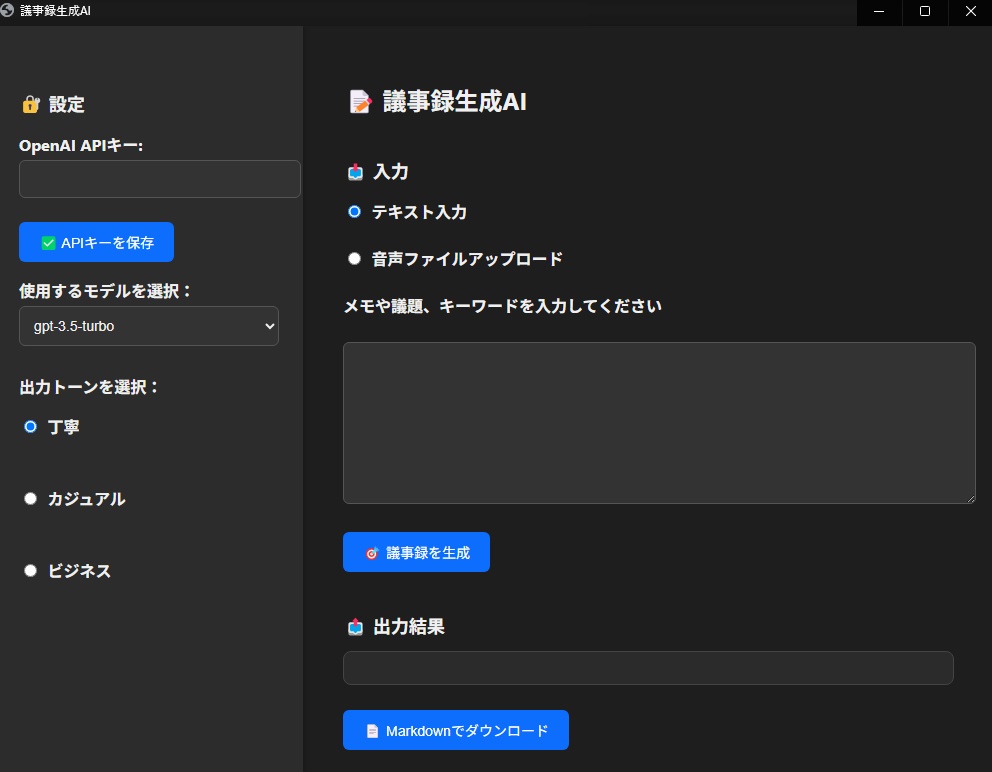Click the inbox icon next to 入力
992x772 pixels.
pos(355,172)
